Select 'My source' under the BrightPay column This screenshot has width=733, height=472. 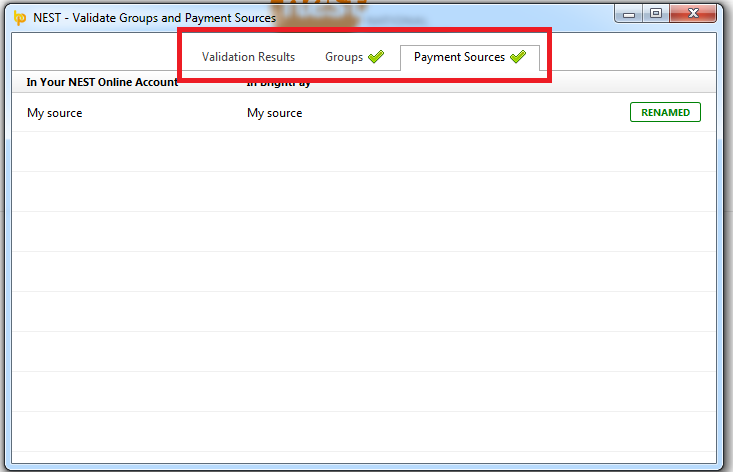(275, 113)
